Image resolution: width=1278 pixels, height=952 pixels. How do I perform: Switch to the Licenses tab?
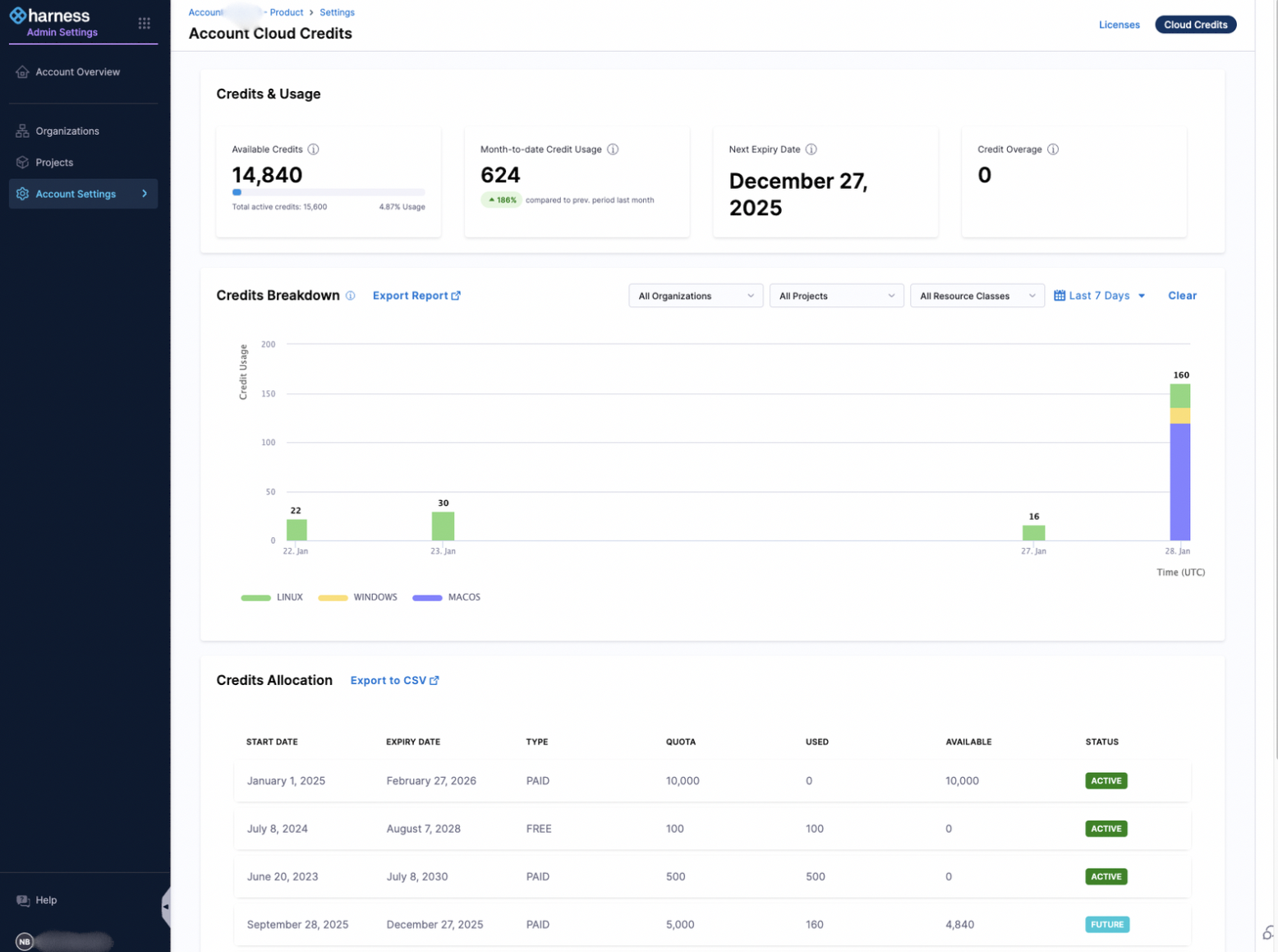1119,25
